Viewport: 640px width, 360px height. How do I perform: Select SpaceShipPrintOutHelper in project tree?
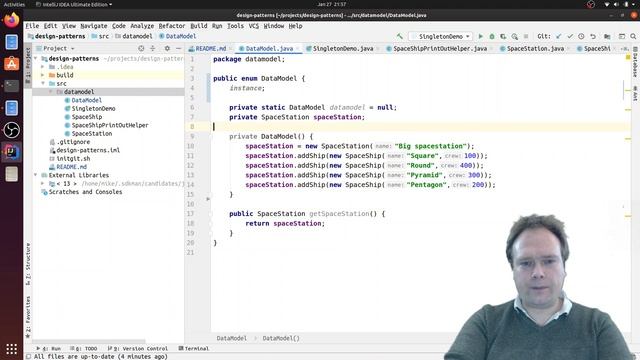(x=110, y=125)
